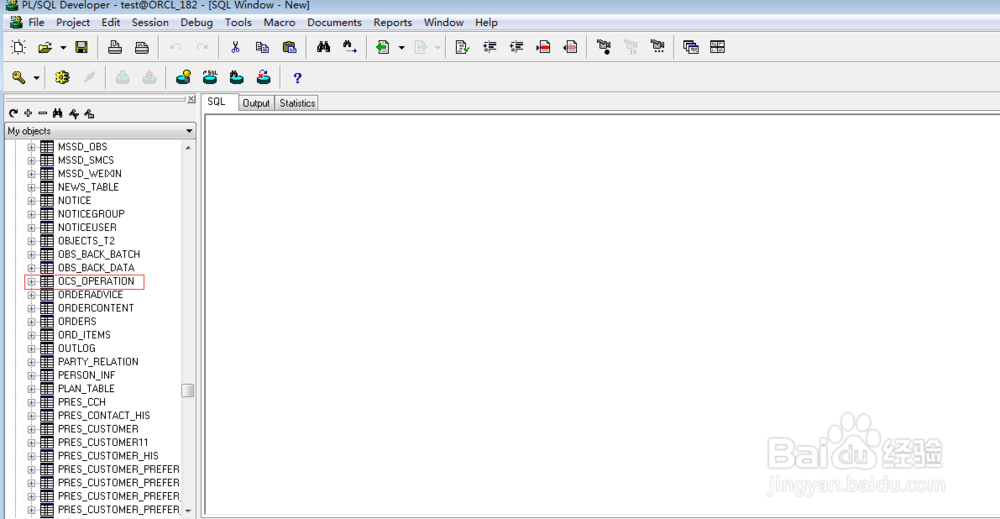Expand the PRES_CUSTOMER11 table node
Viewport: 1000px width, 519px height.
coord(31,442)
